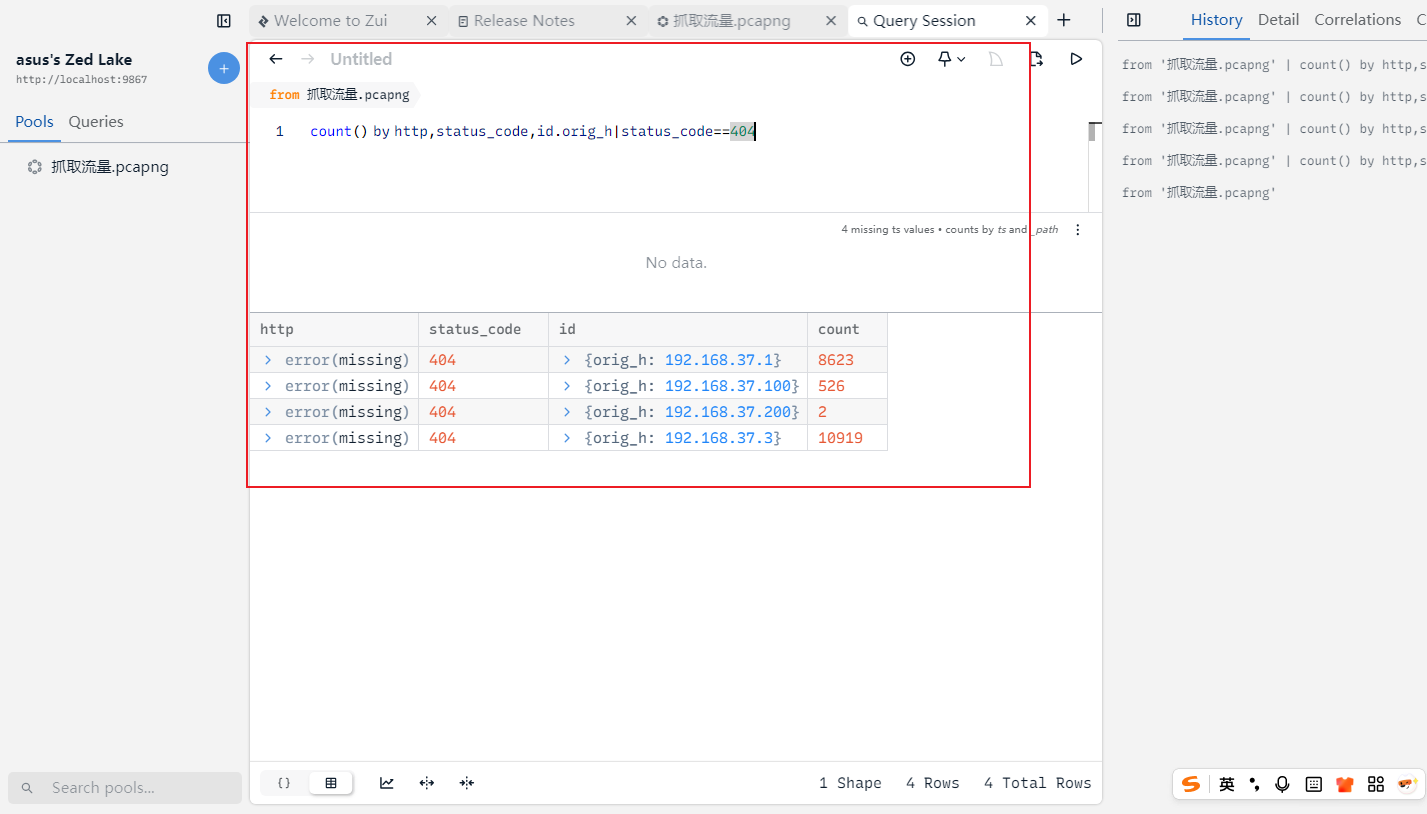Screen dimensions: 1427x814
Task: Open the Detail tab in the right pane
Action: click(x=1278, y=20)
